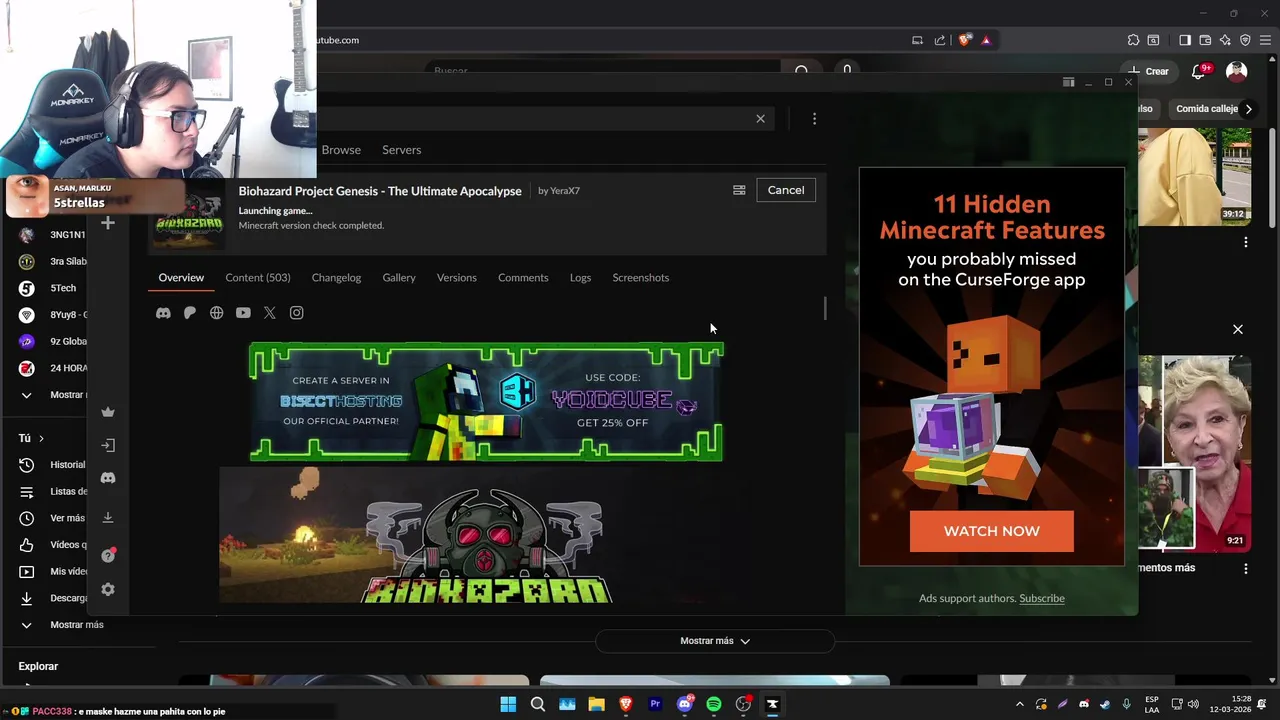Close the CurseForge modpack panel with X
This screenshot has height=720, width=1280.
click(x=760, y=119)
